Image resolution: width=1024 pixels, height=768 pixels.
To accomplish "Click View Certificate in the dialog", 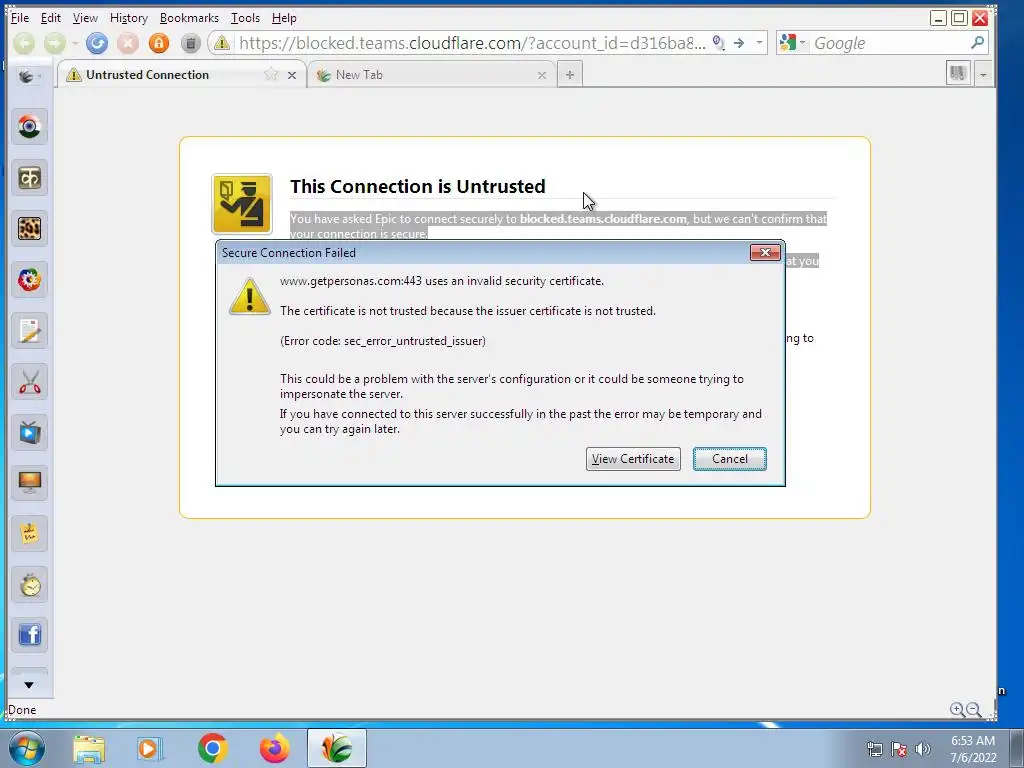I will click(633, 459).
